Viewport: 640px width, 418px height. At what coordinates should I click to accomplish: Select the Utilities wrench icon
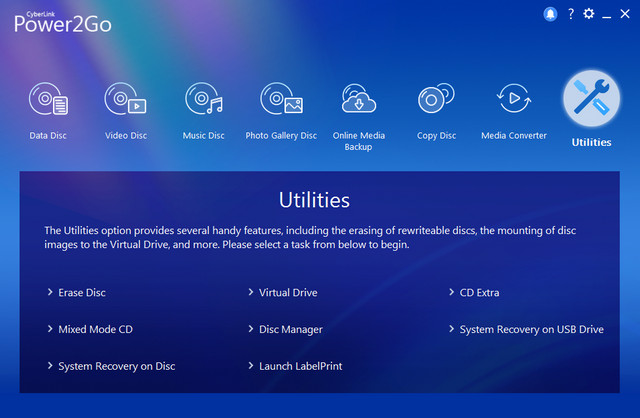(x=591, y=98)
